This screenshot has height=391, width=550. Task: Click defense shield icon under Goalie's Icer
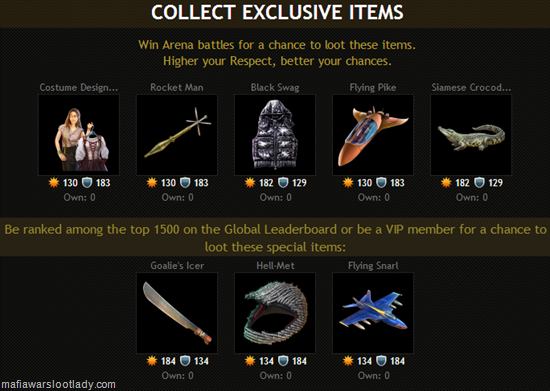[185, 361]
